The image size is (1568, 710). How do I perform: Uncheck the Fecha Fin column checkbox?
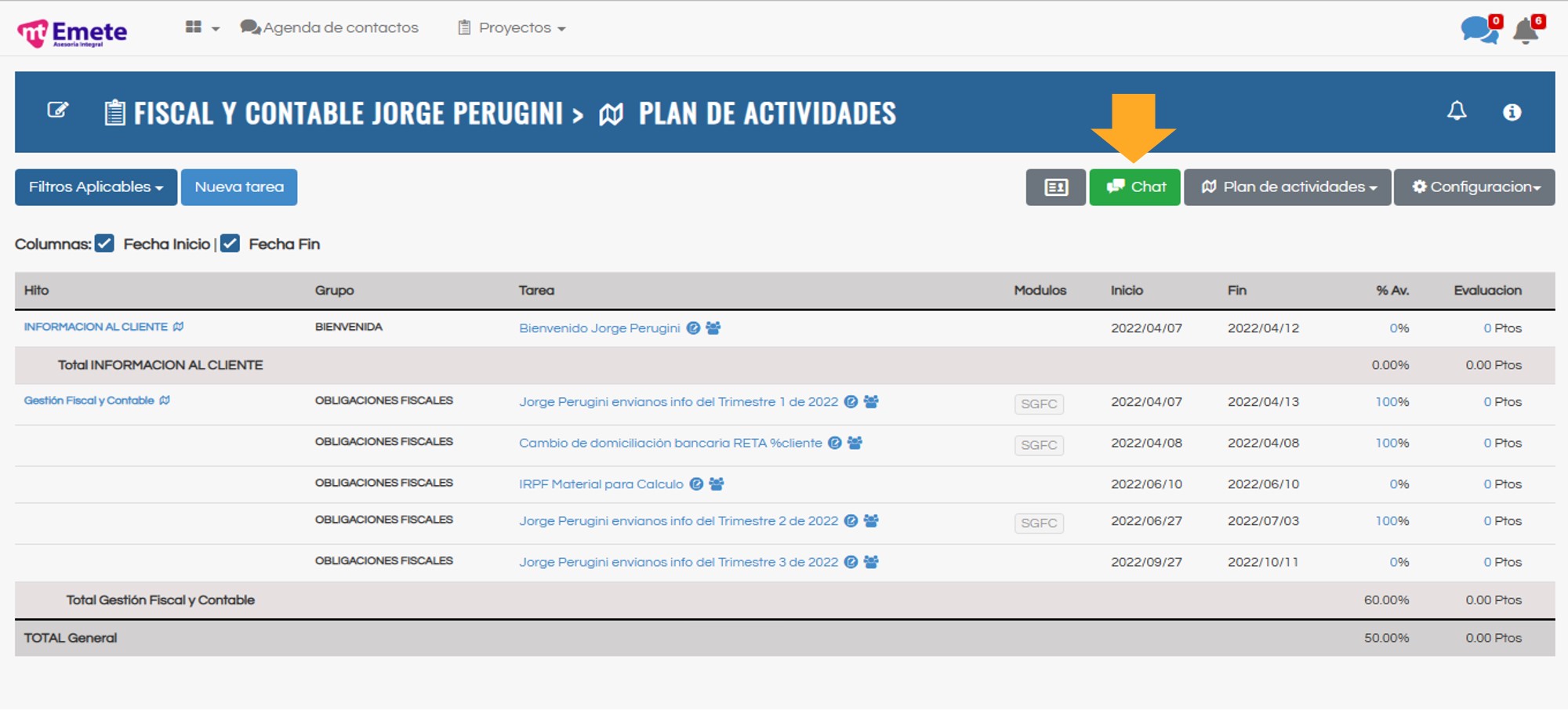pyautogui.click(x=230, y=244)
